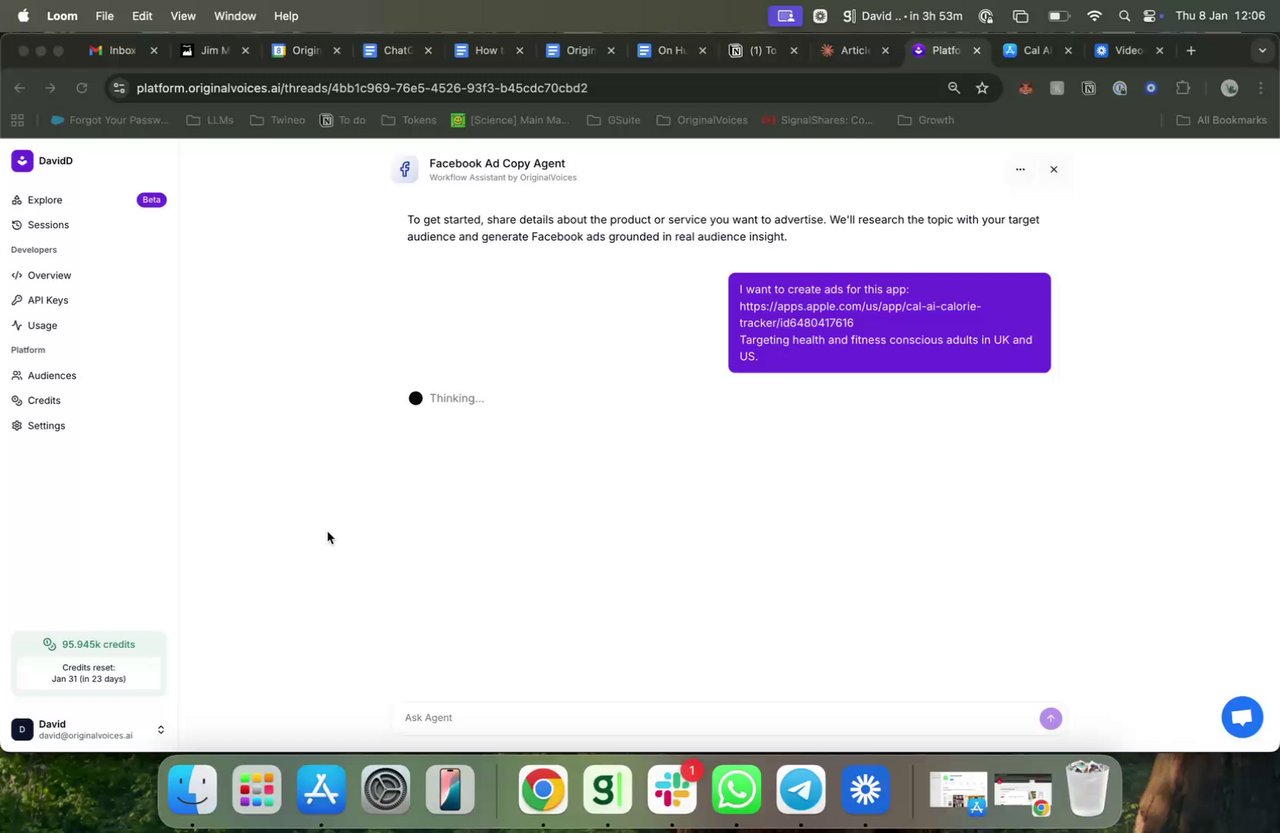Click the 95.945k credits indicator
Screen dimensions: 1280x833
[x=89, y=644]
